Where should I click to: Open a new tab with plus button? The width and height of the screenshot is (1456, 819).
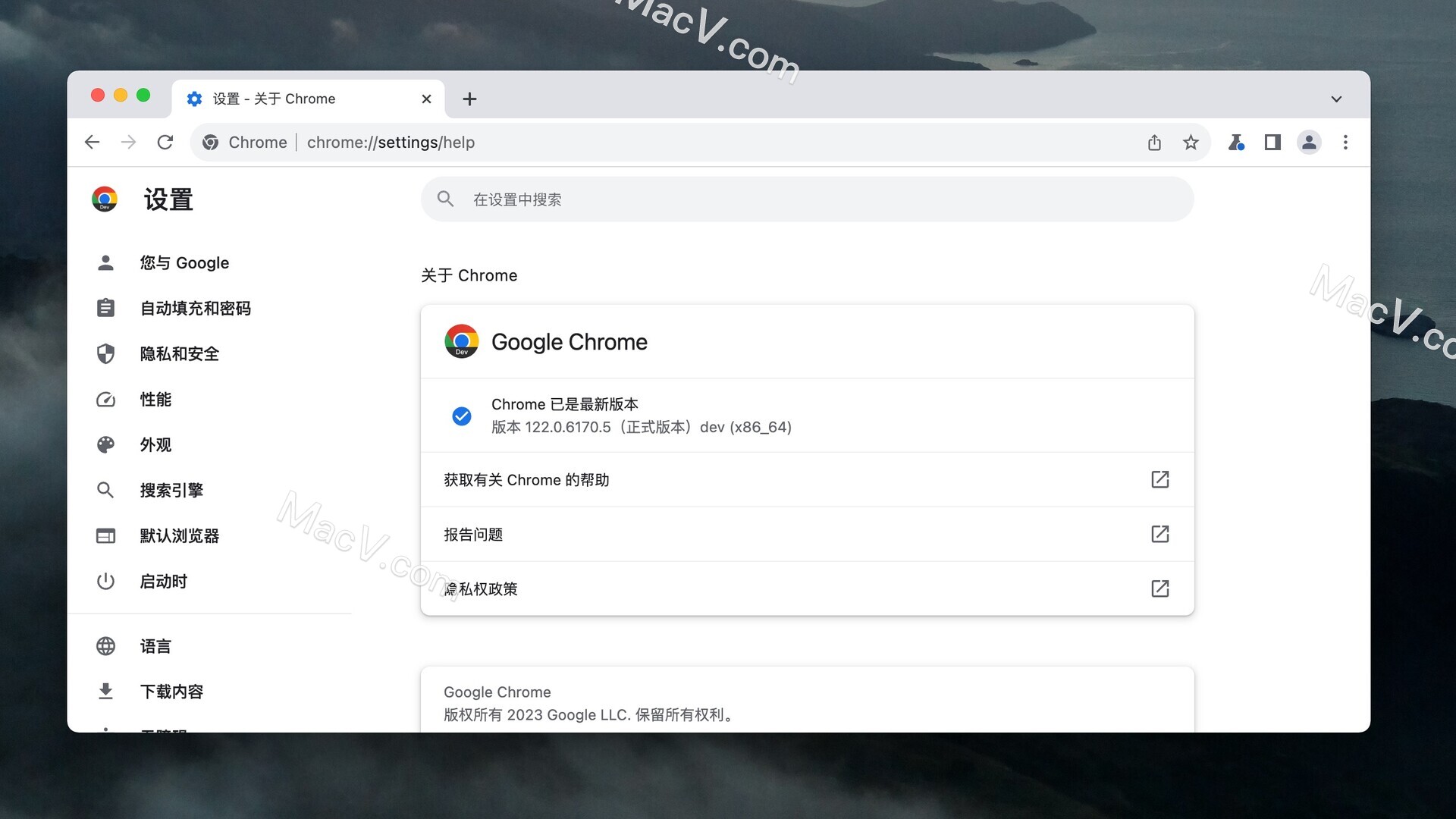click(469, 99)
